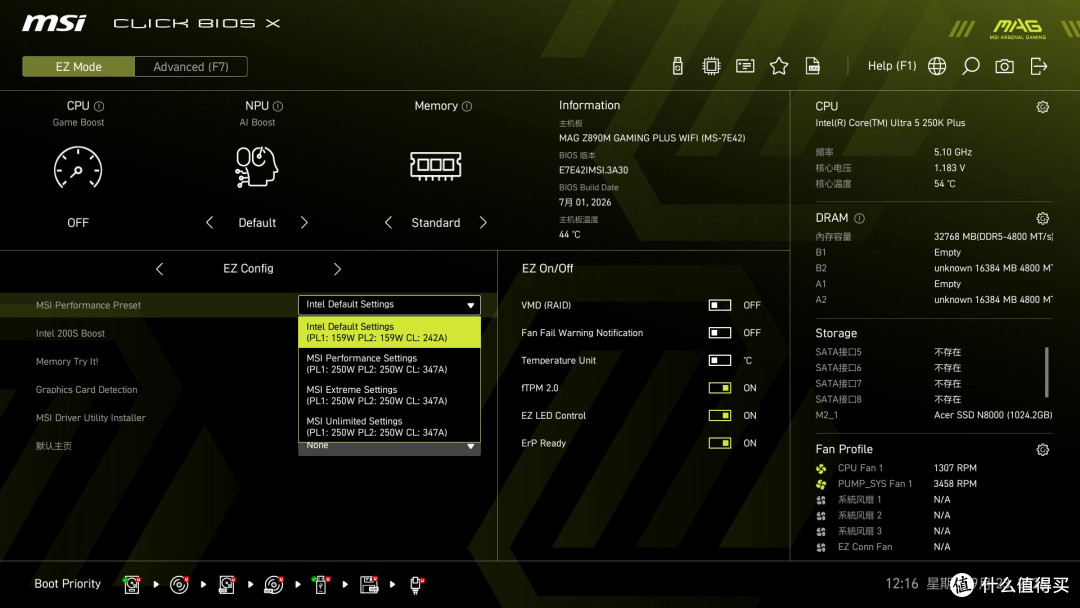The image size is (1080, 608).
Task: Toggle VMD (RAID) switch
Action: click(x=720, y=305)
